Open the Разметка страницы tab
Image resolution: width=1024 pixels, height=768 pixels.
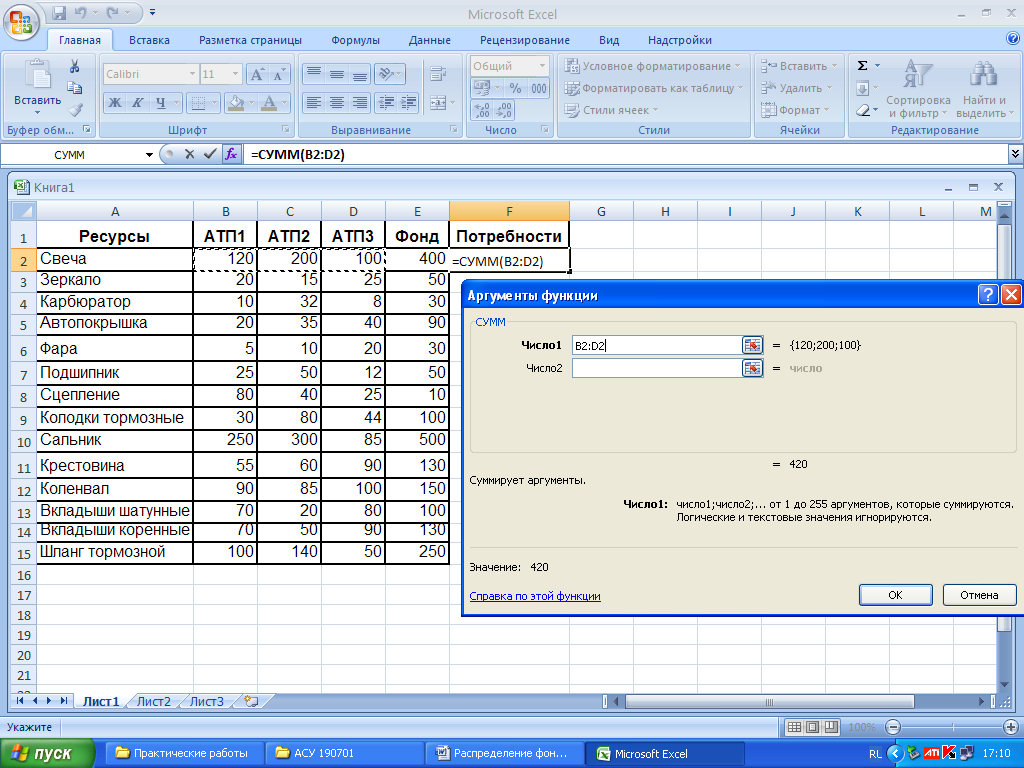pos(250,40)
